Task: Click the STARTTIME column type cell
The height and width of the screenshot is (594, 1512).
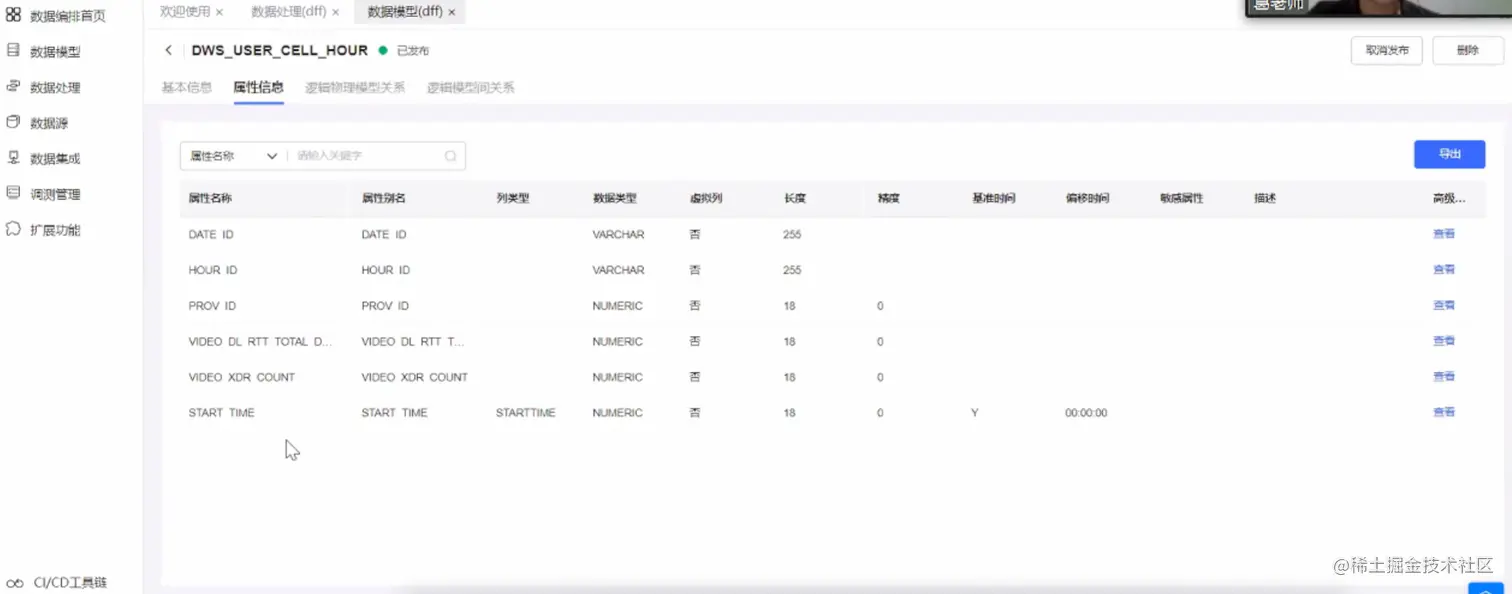Action: point(525,412)
